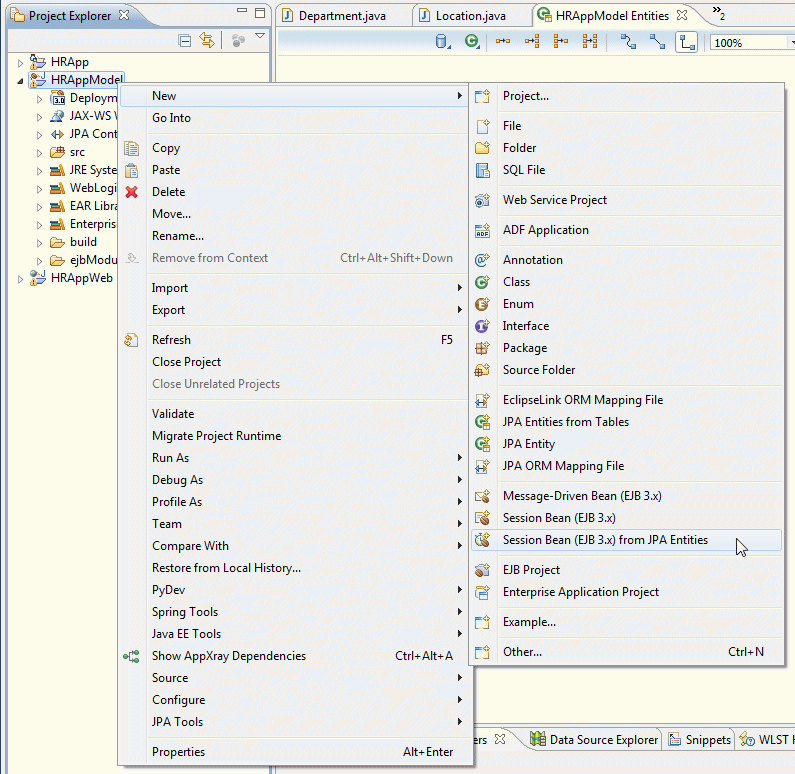
Task: Expand the HRApp project node
Action: (20, 62)
